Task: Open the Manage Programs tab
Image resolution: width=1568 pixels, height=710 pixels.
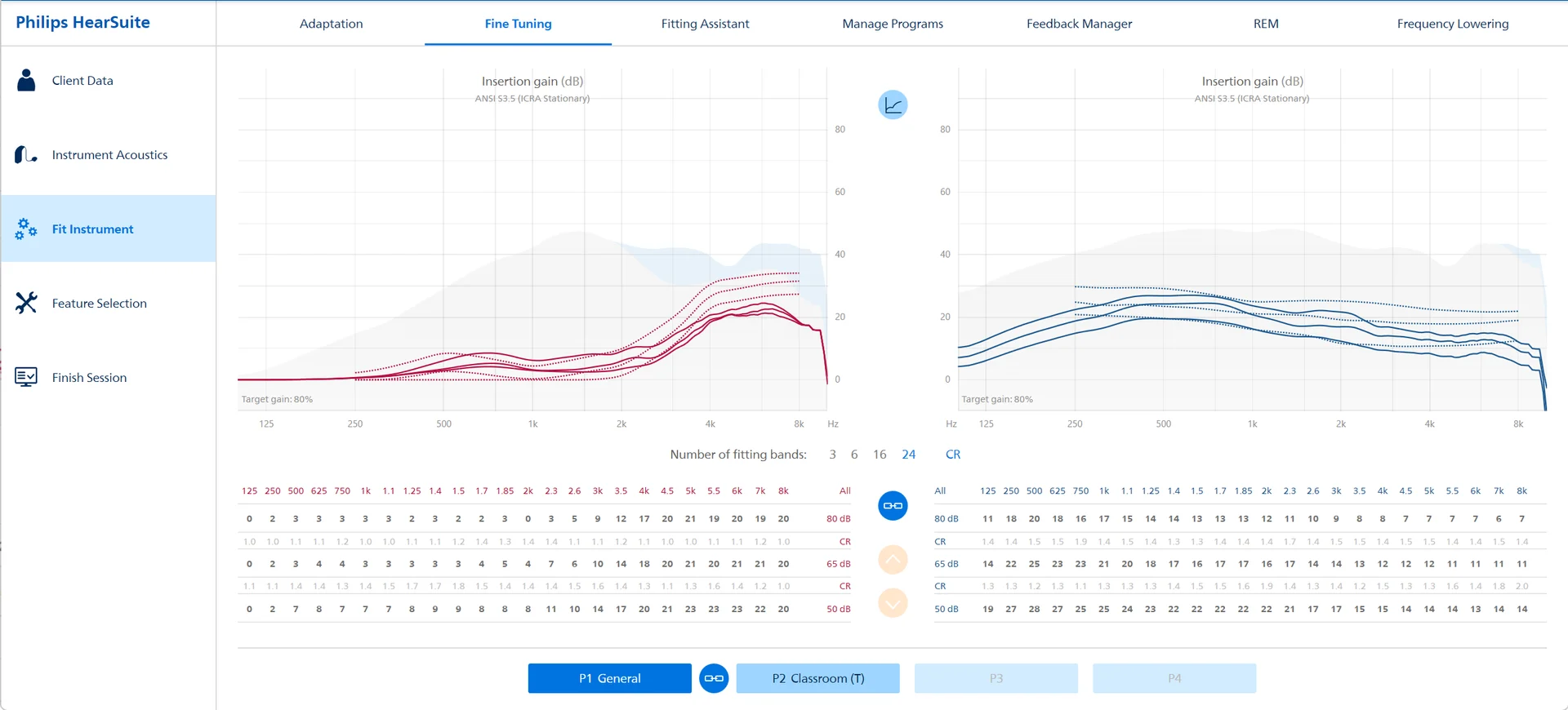Action: point(893,24)
